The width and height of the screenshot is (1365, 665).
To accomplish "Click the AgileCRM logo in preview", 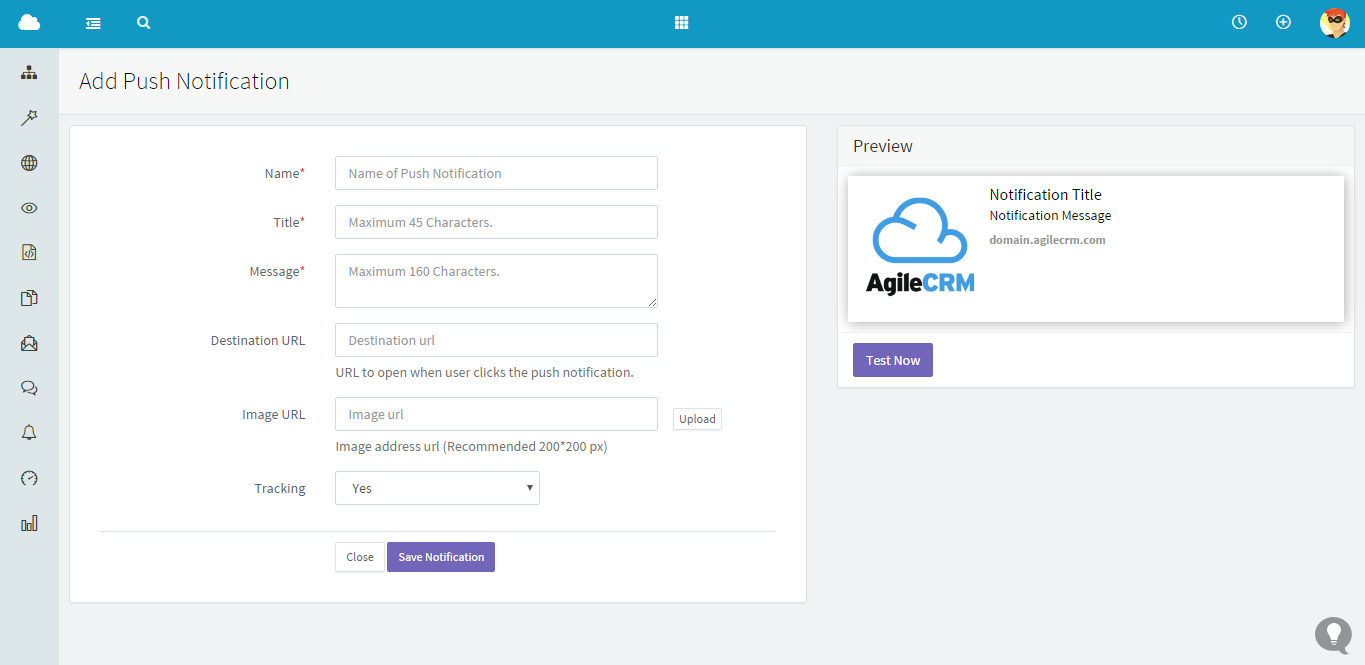I will tap(920, 246).
